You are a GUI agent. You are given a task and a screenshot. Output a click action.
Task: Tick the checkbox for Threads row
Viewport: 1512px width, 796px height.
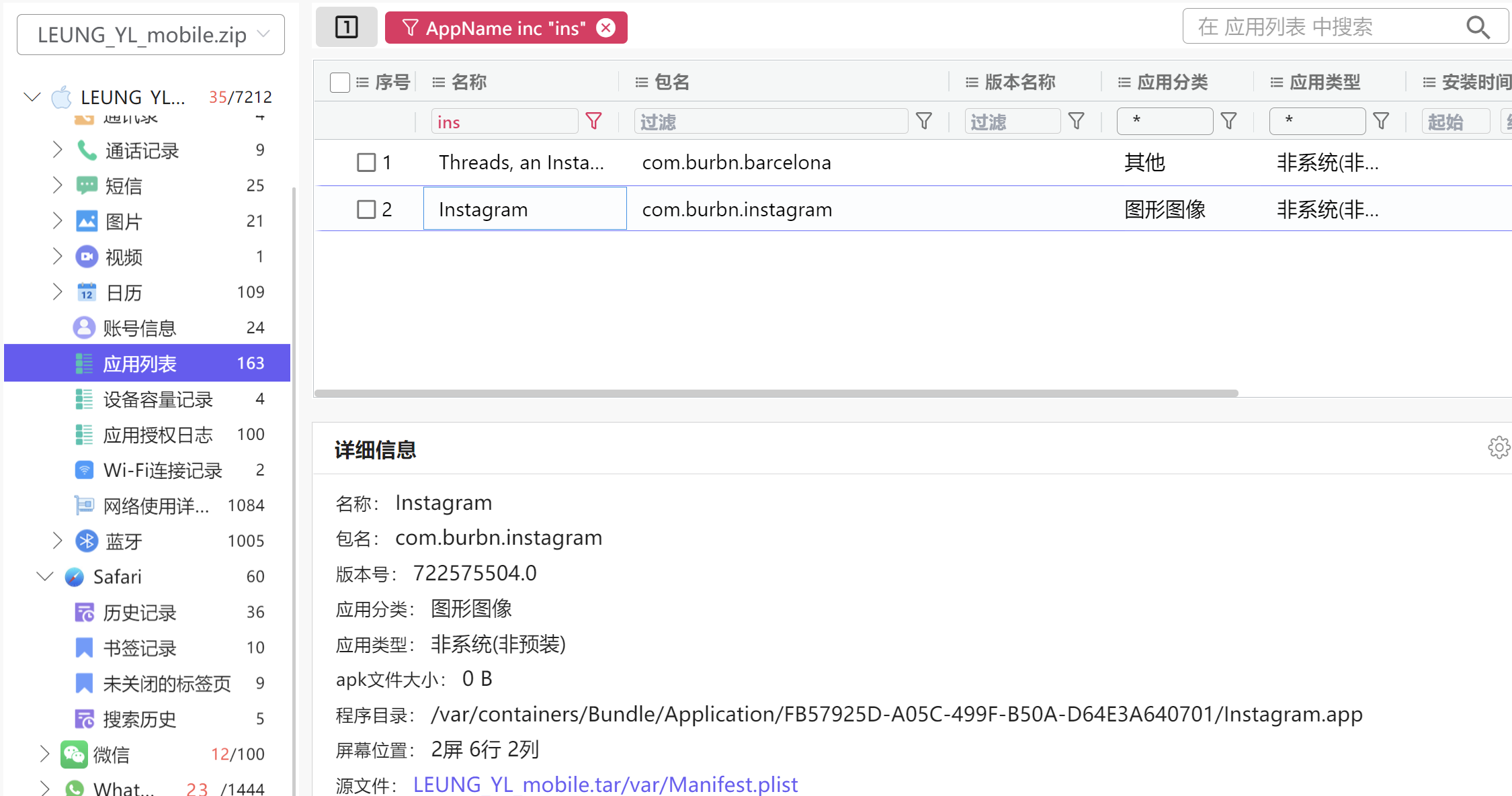click(x=366, y=163)
